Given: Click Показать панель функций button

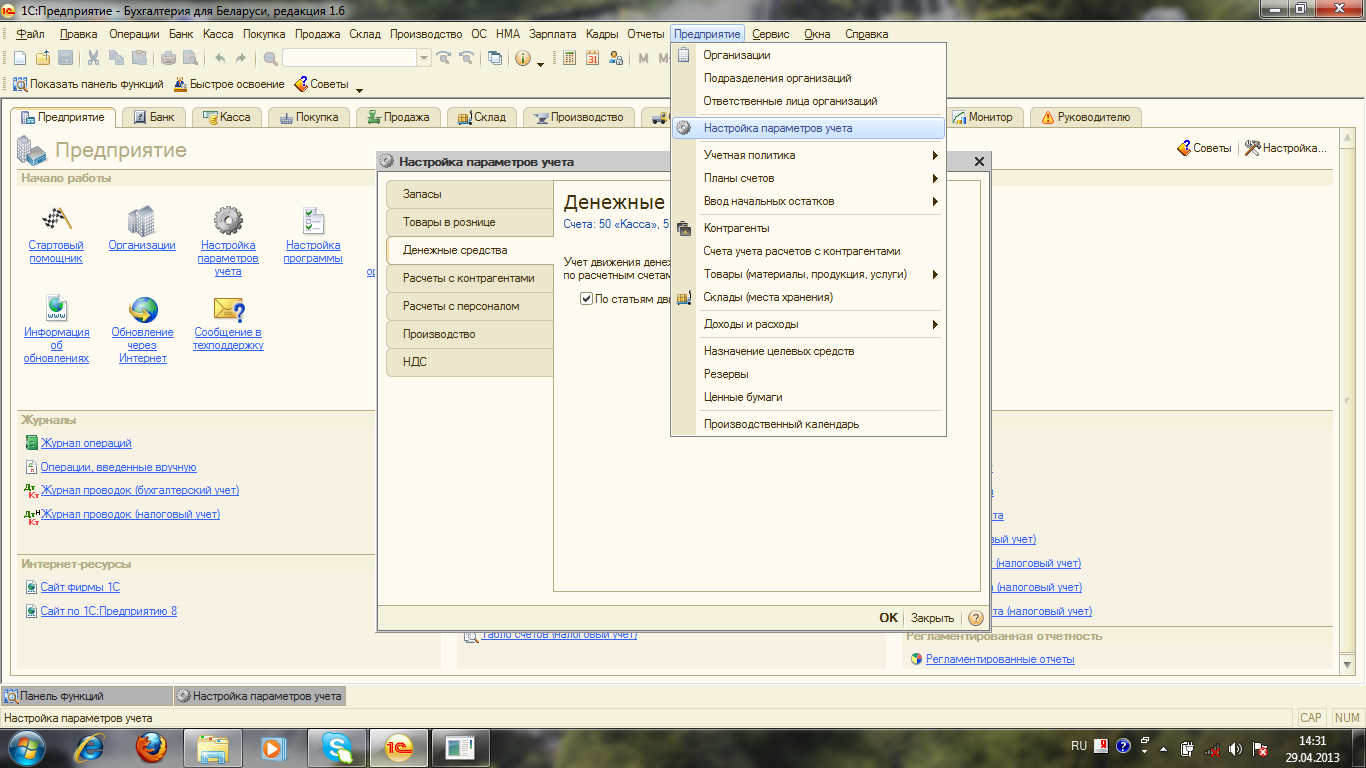Looking at the screenshot, I should coord(88,84).
